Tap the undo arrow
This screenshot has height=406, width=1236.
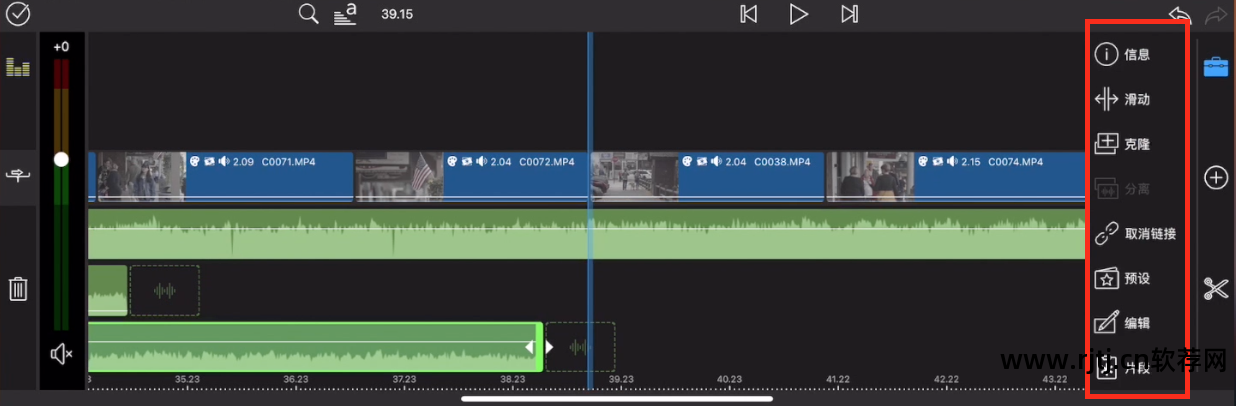(1180, 15)
